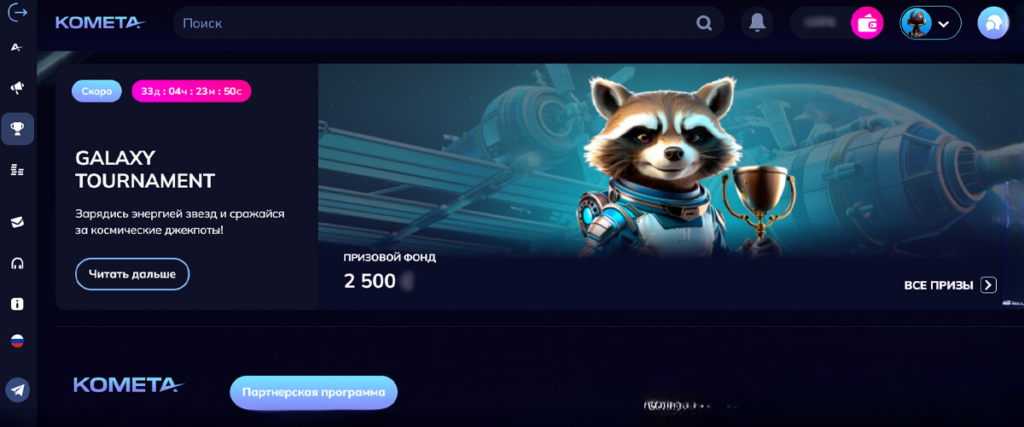This screenshot has height=427, width=1024.
Task: Open the headphones support icon
Action: click(18, 264)
